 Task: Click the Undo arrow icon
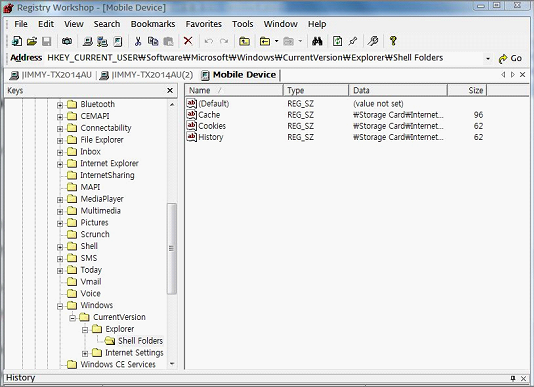[x=208, y=41]
